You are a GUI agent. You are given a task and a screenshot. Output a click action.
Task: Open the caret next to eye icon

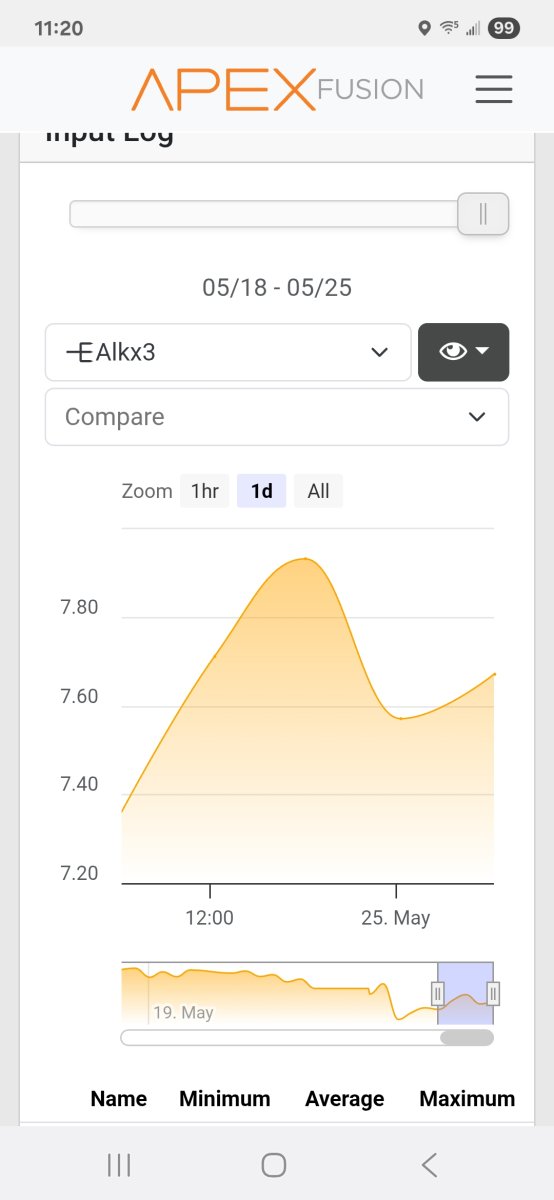point(482,351)
